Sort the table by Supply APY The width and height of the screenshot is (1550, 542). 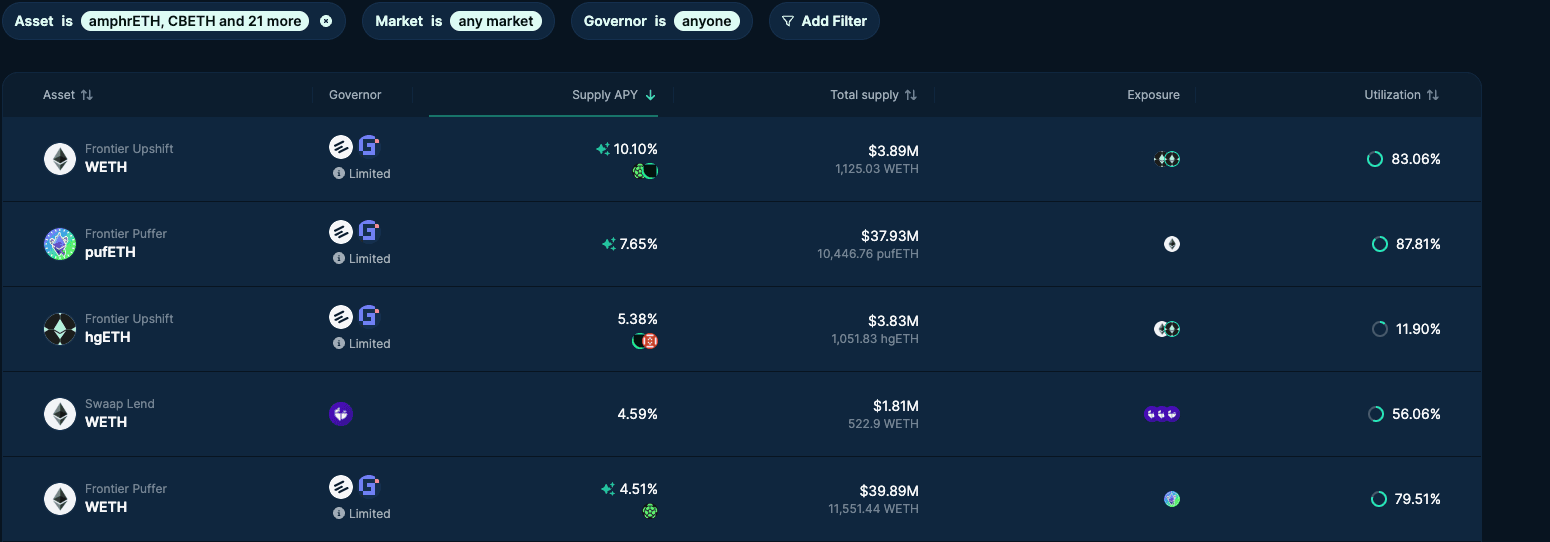point(613,95)
